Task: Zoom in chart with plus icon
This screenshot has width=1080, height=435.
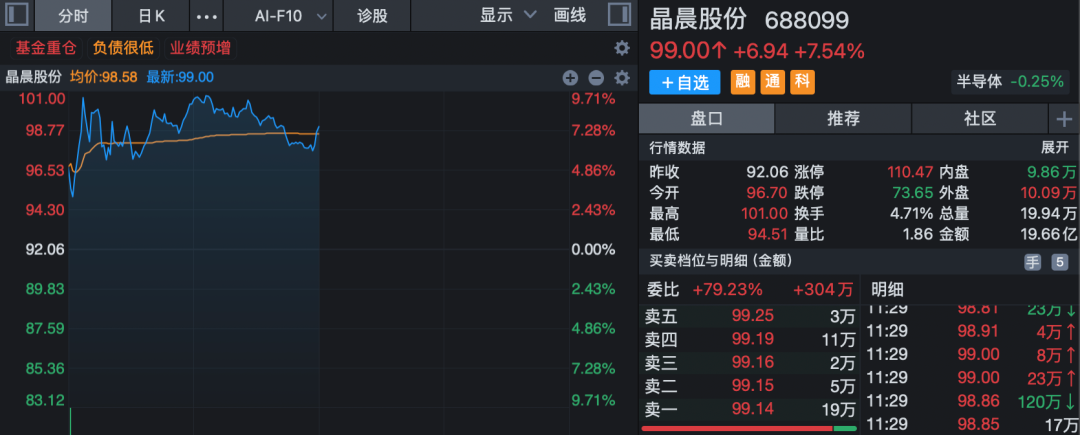Action: click(570, 78)
